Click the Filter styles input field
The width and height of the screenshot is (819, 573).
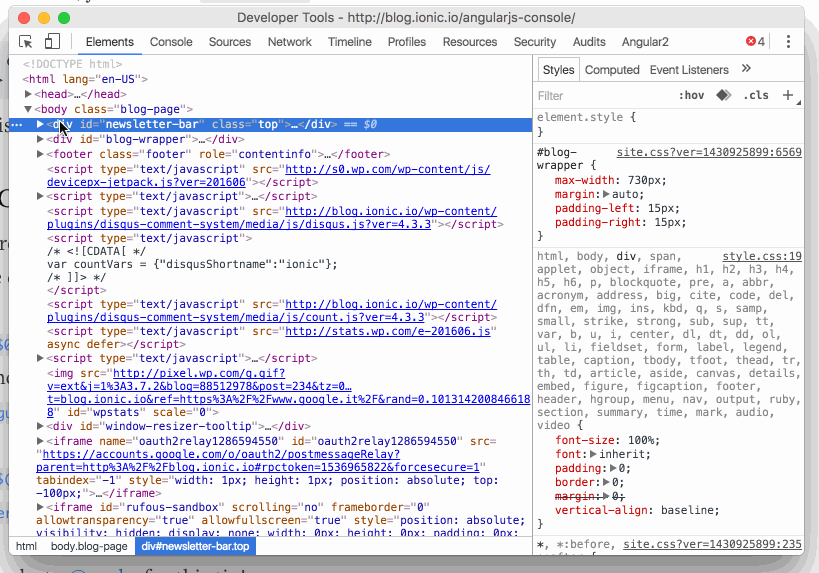600,96
